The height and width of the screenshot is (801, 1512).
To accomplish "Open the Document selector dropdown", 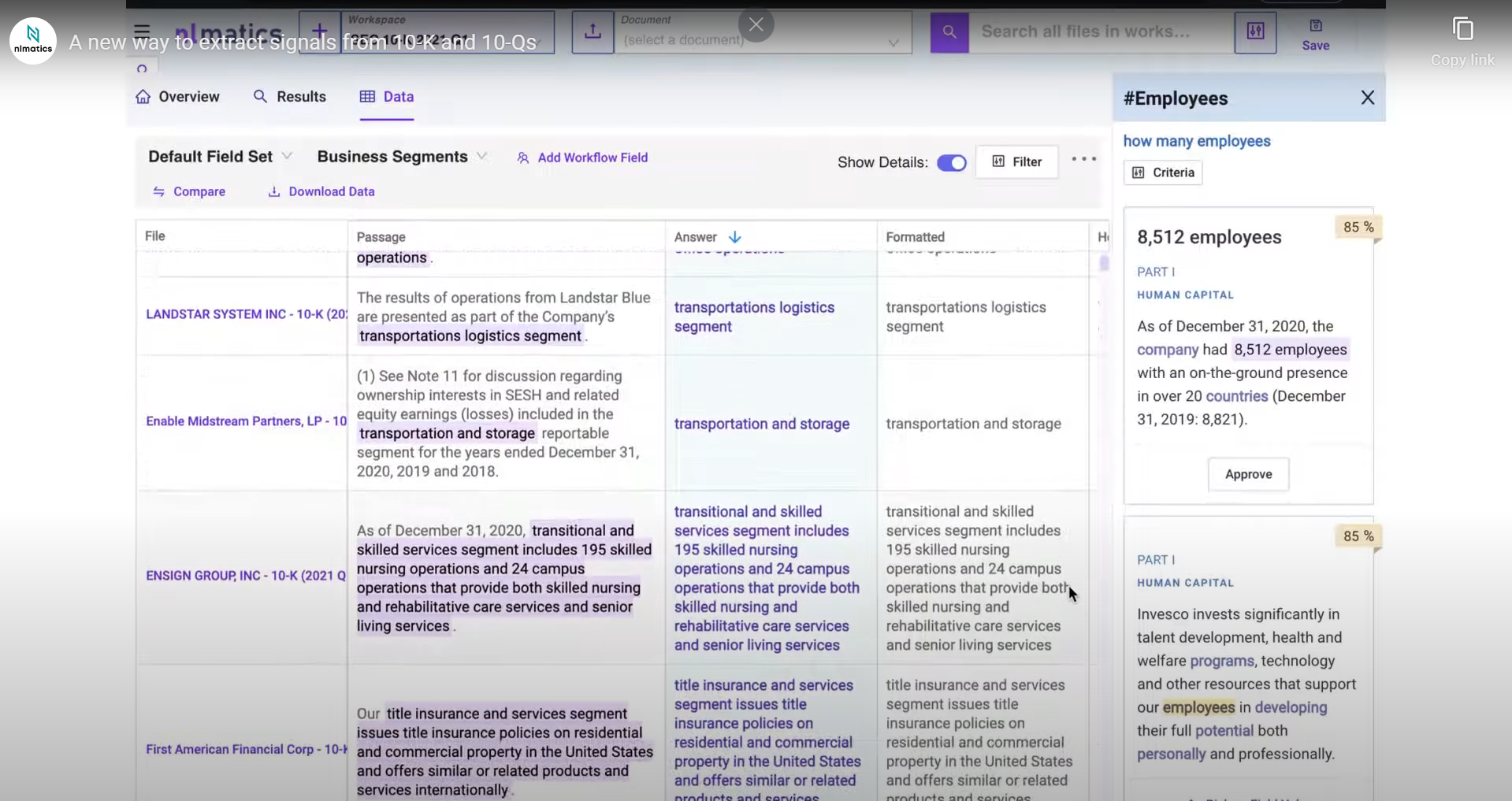I will pos(763,32).
